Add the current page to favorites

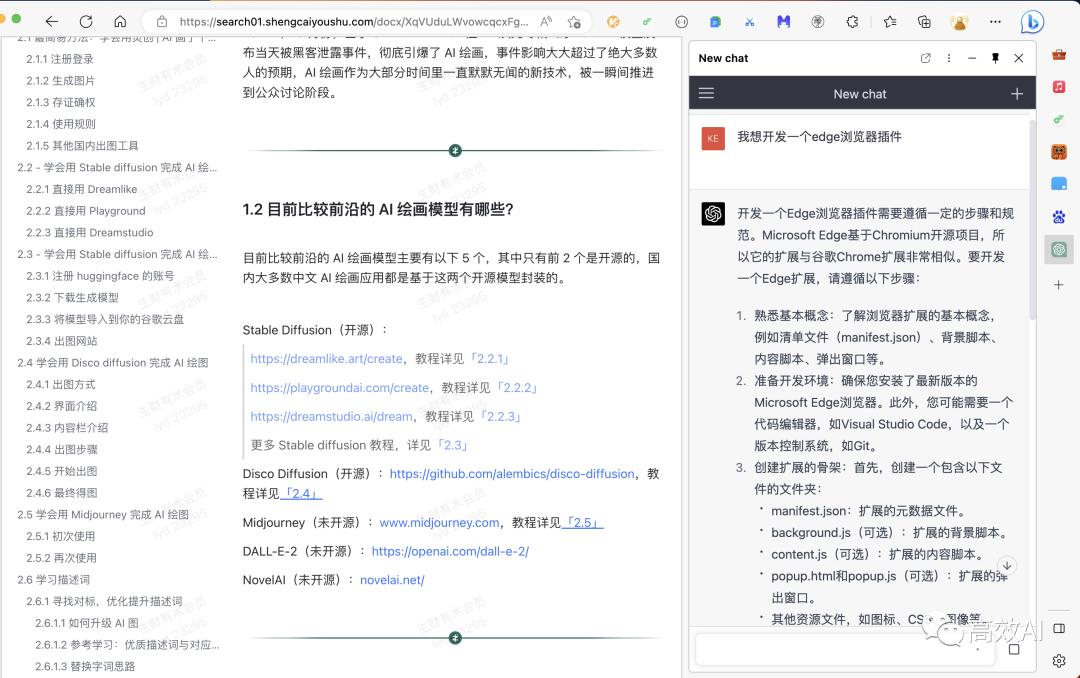click(x=889, y=22)
